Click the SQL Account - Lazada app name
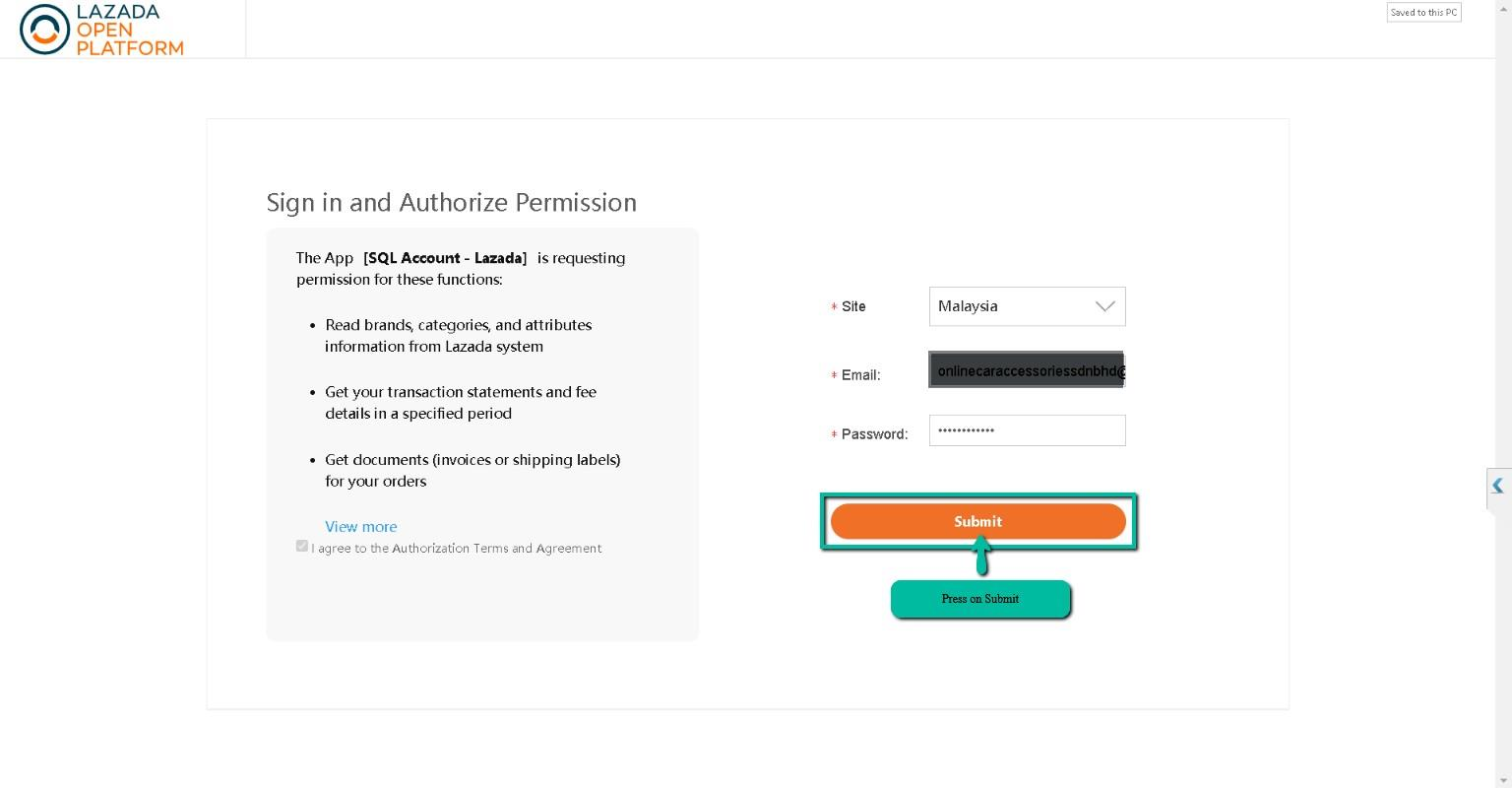Image resolution: width=1512 pixels, height=788 pixels. coord(445,258)
